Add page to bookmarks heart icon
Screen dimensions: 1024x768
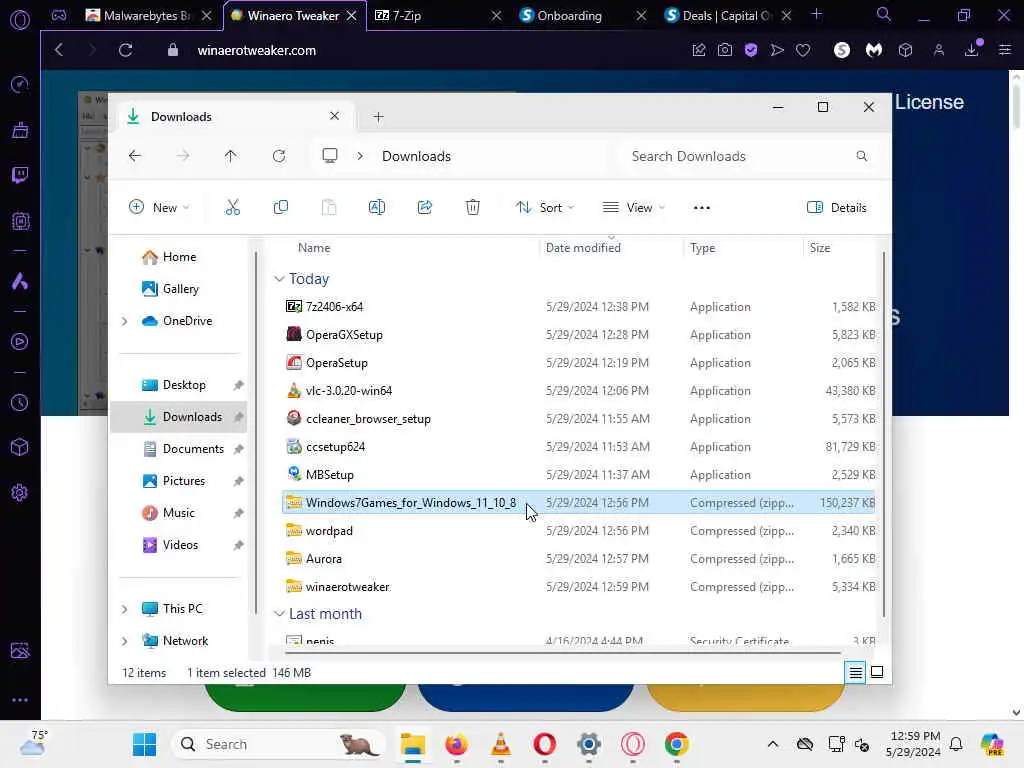click(803, 50)
